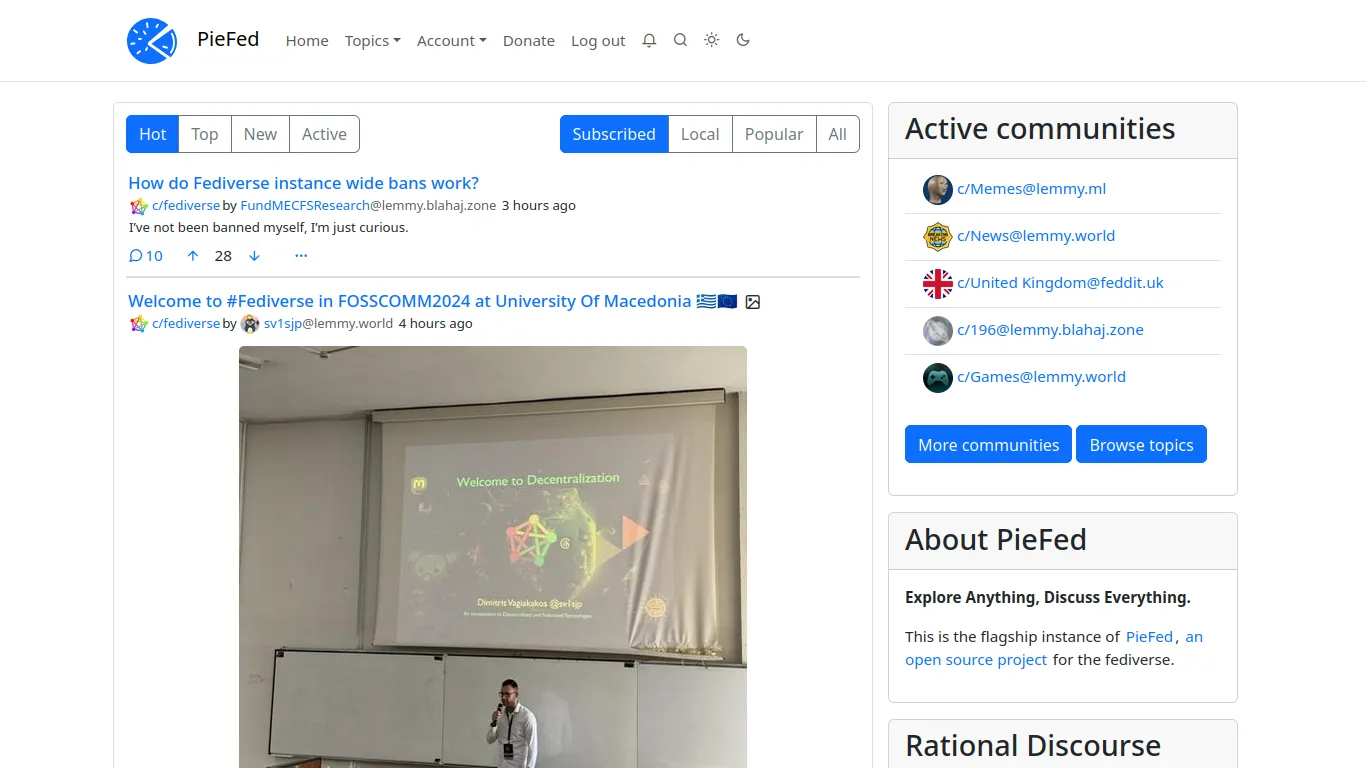This screenshot has width=1366, height=768.
Task: Open the notifications bell
Action: (x=649, y=40)
